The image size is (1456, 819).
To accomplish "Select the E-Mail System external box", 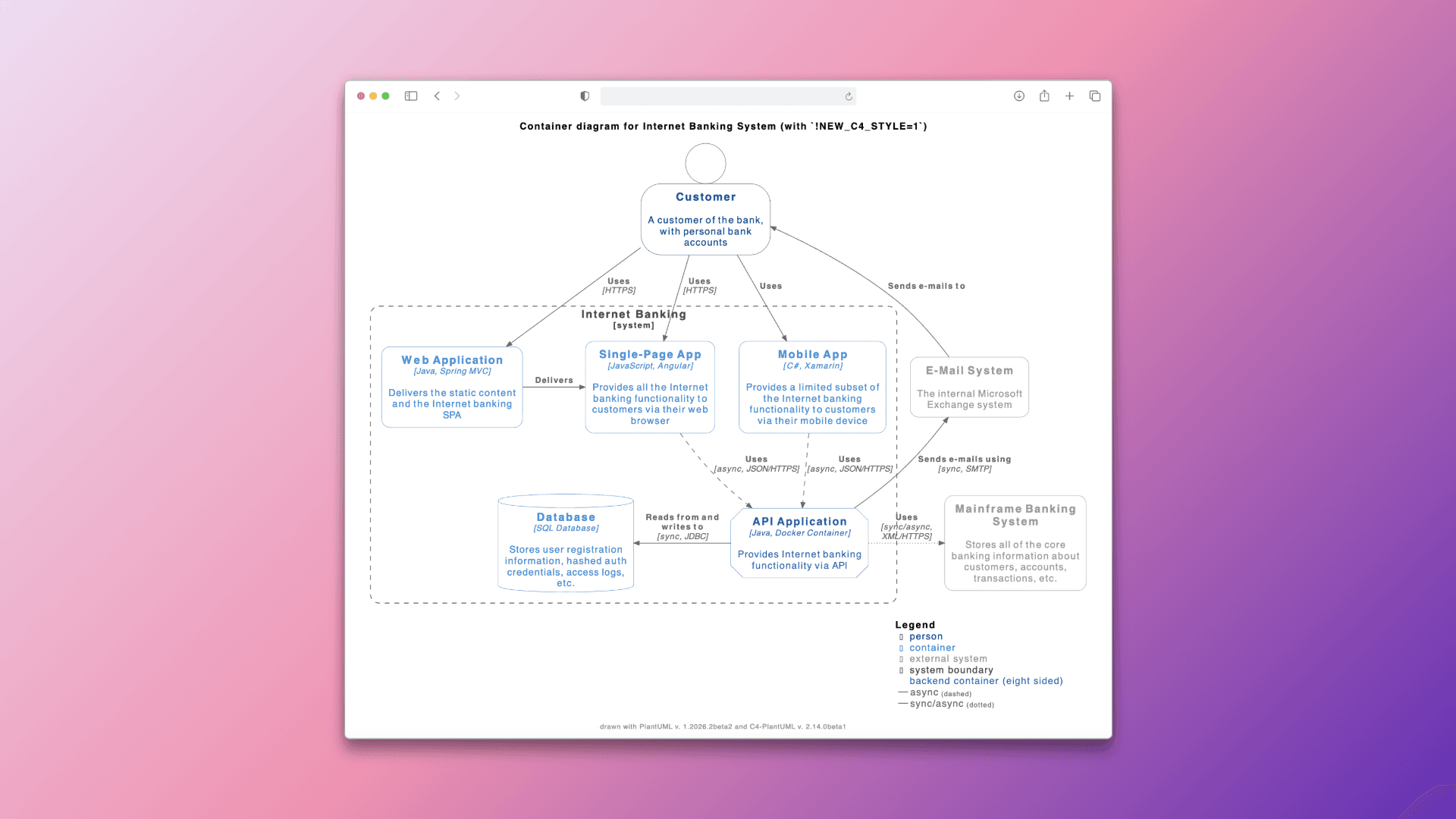I will click(x=969, y=388).
